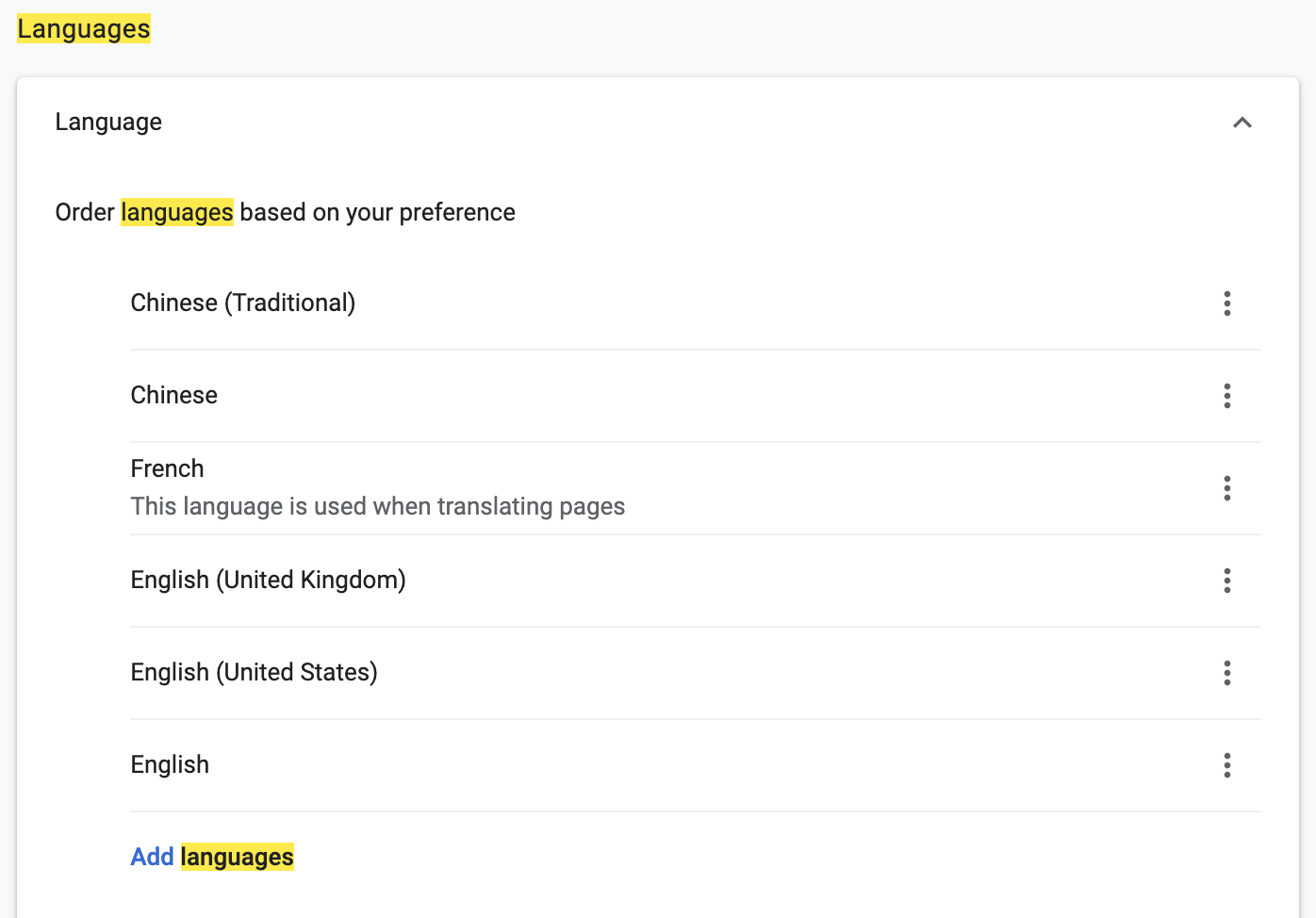Open more actions for Chinese (Traditional)
The height and width of the screenshot is (918, 1316).
point(1226,303)
